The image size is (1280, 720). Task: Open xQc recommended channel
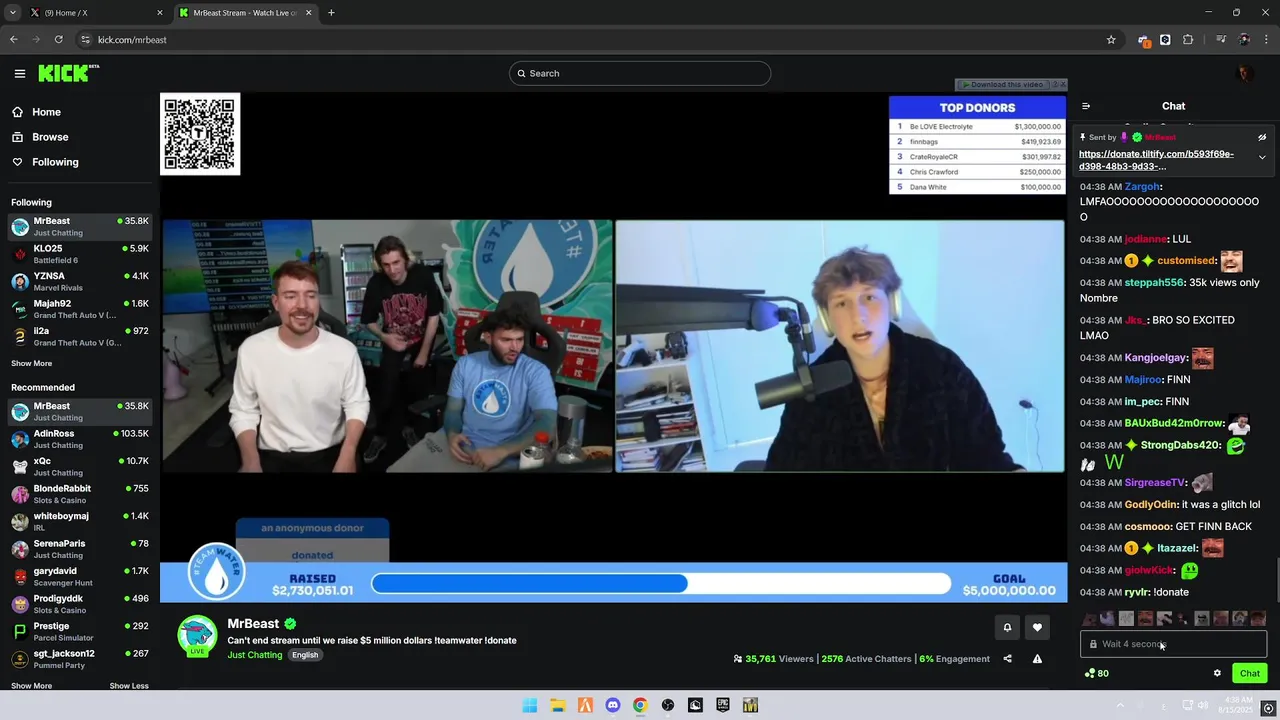coord(80,467)
